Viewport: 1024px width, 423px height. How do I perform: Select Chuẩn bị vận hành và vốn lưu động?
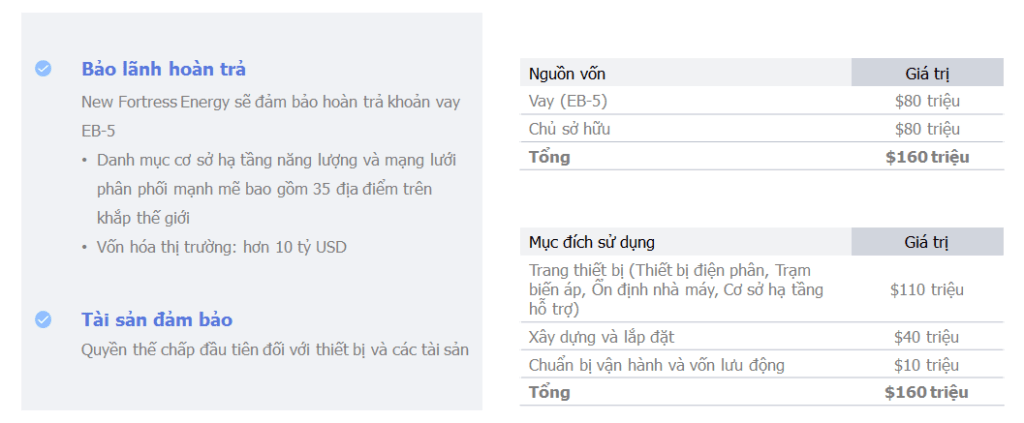pyautogui.click(x=656, y=365)
